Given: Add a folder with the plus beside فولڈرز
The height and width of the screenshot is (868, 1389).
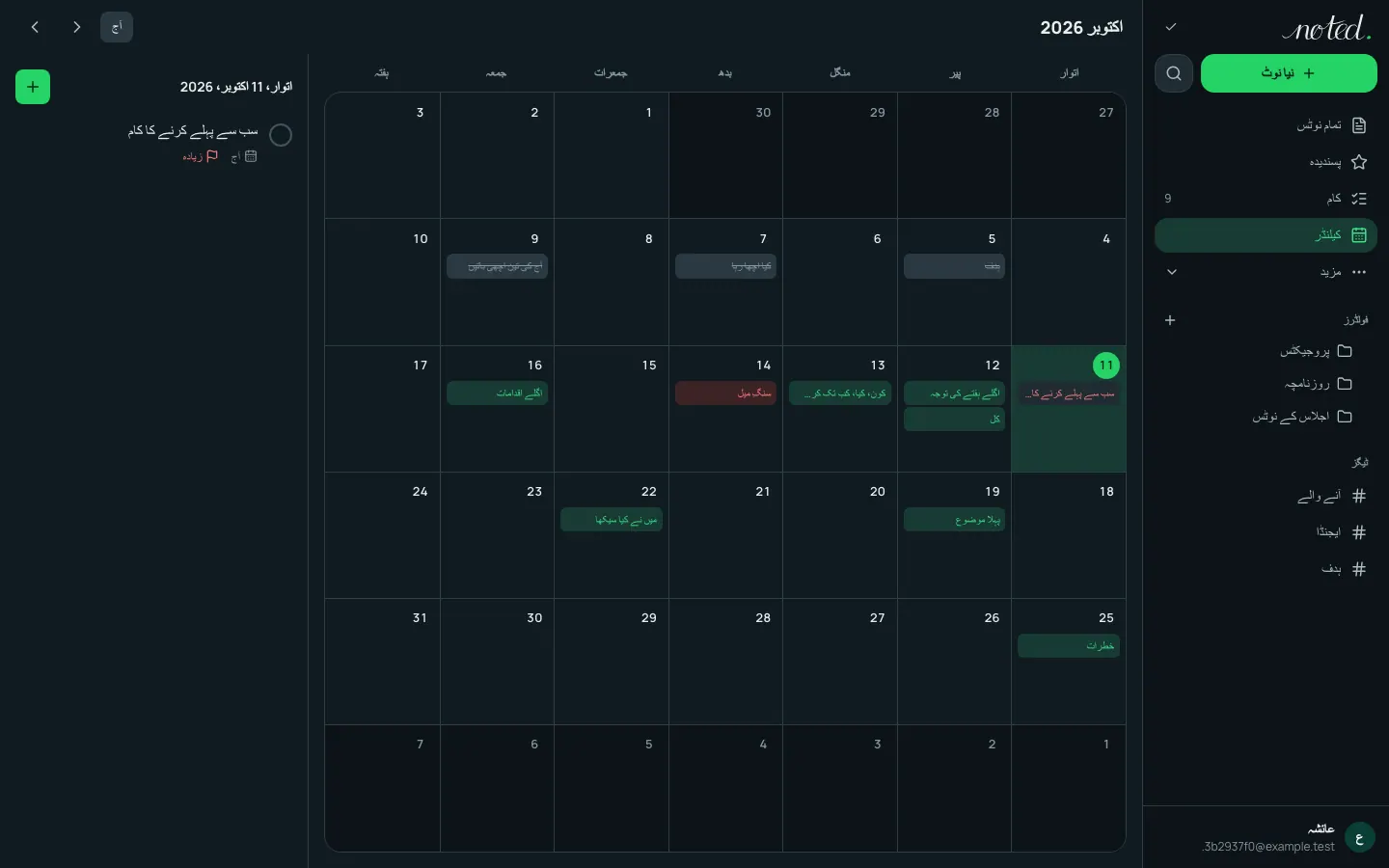Looking at the screenshot, I should tap(1170, 320).
